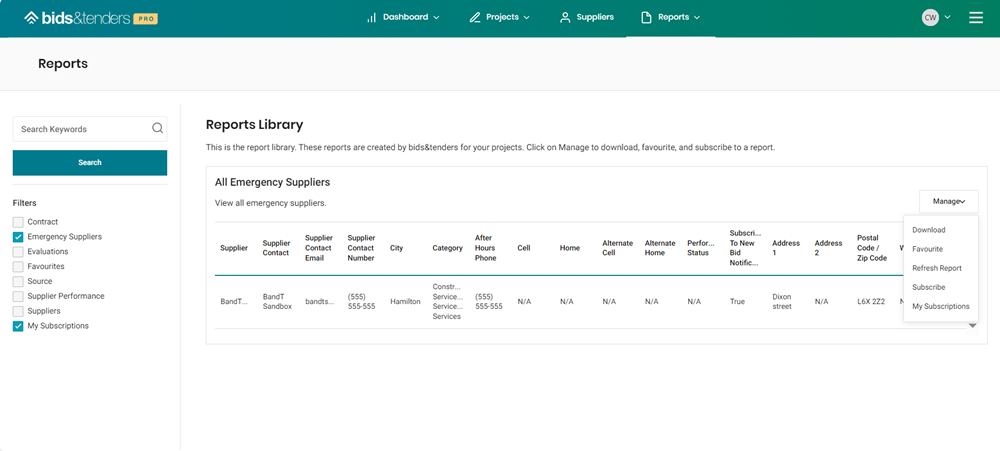Click the bids&tenders logo icon
The width and height of the screenshot is (1000, 451).
31,18
